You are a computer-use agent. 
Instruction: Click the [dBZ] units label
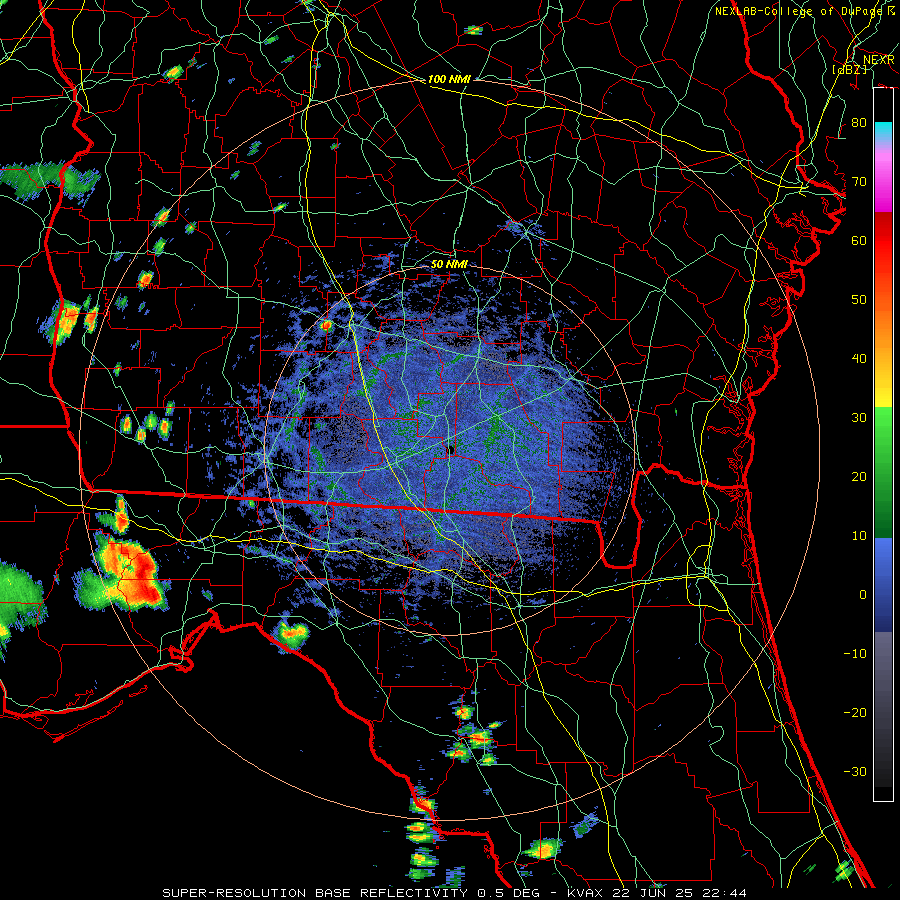pos(850,70)
